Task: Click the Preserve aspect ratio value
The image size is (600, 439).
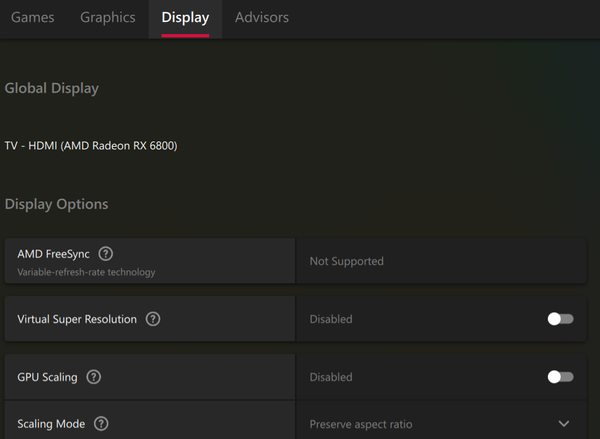Action: point(360,424)
